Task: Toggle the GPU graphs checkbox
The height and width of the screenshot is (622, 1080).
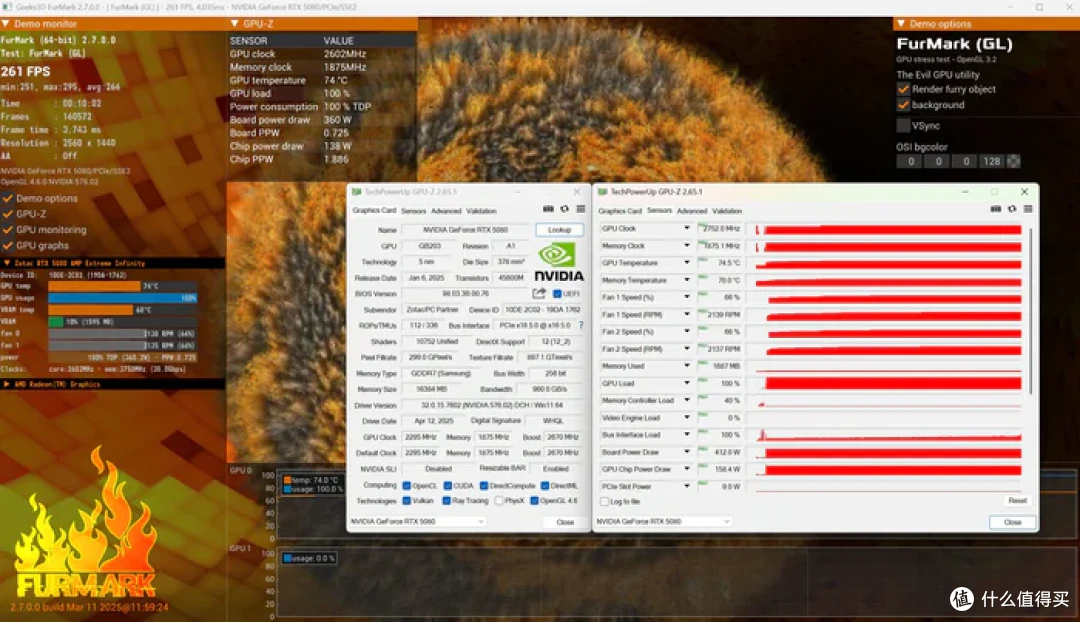Action: 8,246
